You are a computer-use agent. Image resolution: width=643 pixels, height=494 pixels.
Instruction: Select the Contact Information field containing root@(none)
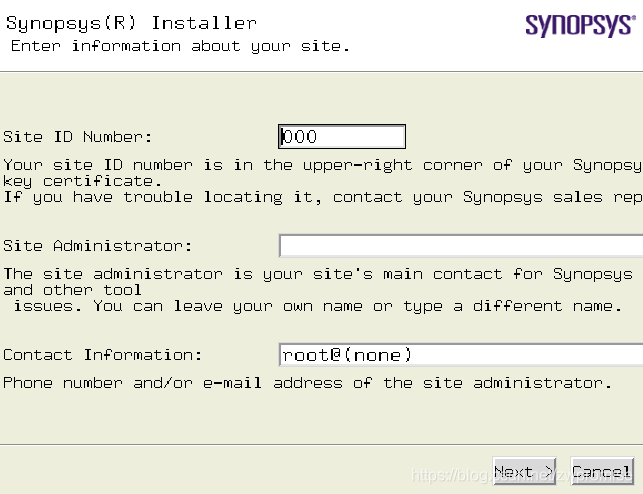(461, 355)
